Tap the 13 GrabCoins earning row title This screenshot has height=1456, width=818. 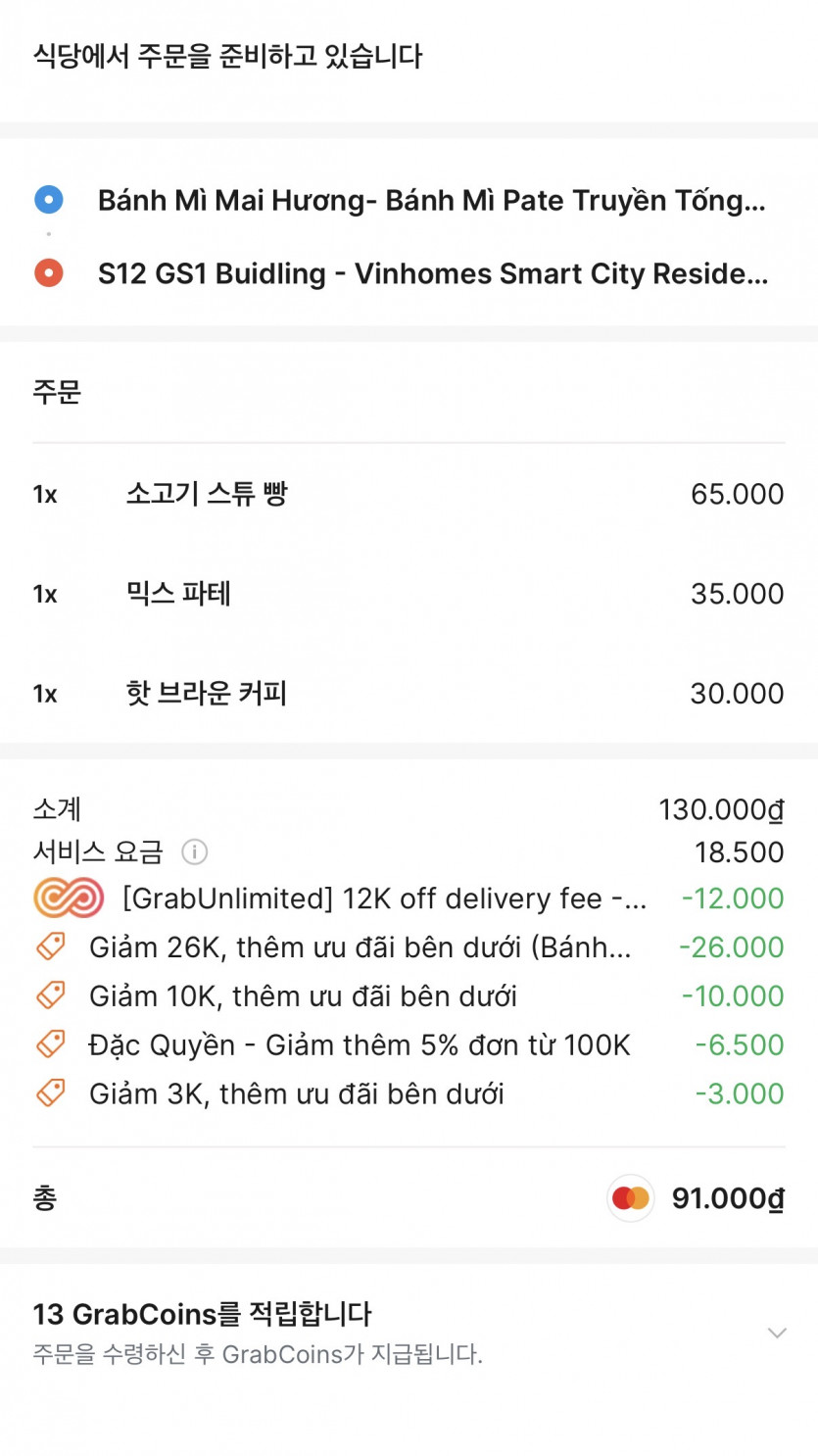[x=203, y=1314]
